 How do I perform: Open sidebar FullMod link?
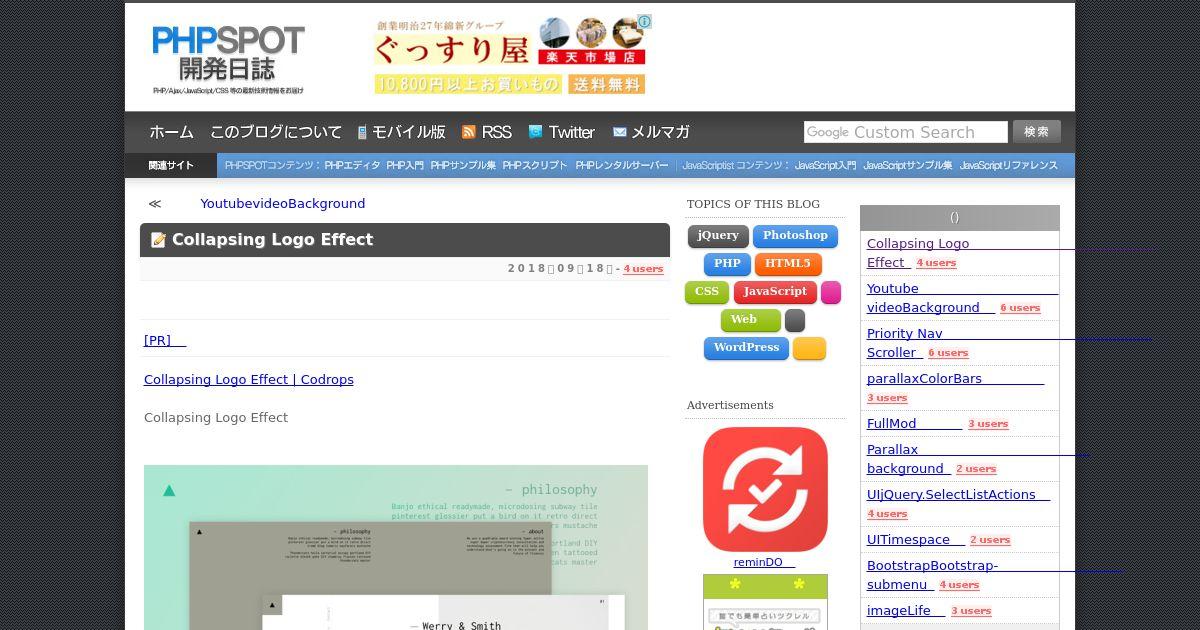891,424
